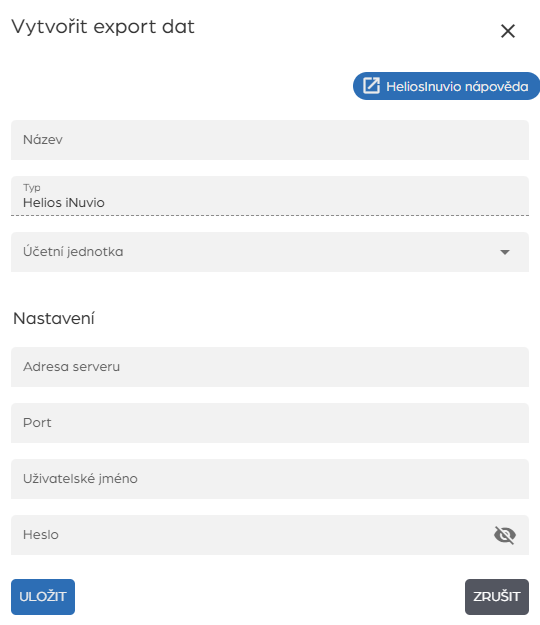Open HeliosInuvio nápověda help link
The width and height of the screenshot is (540, 625).
pos(446,86)
